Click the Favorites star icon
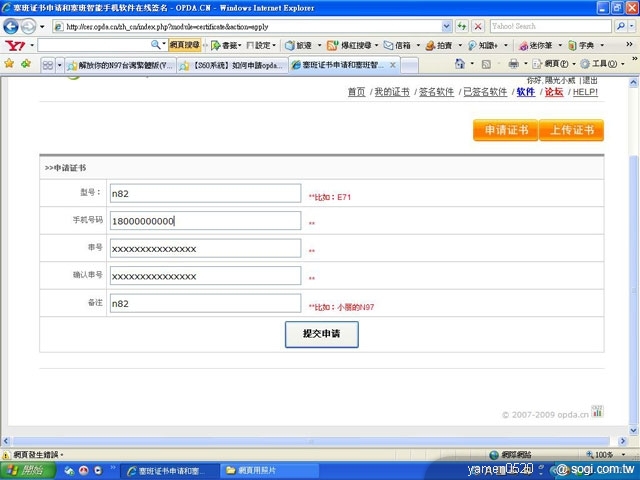 point(9,64)
